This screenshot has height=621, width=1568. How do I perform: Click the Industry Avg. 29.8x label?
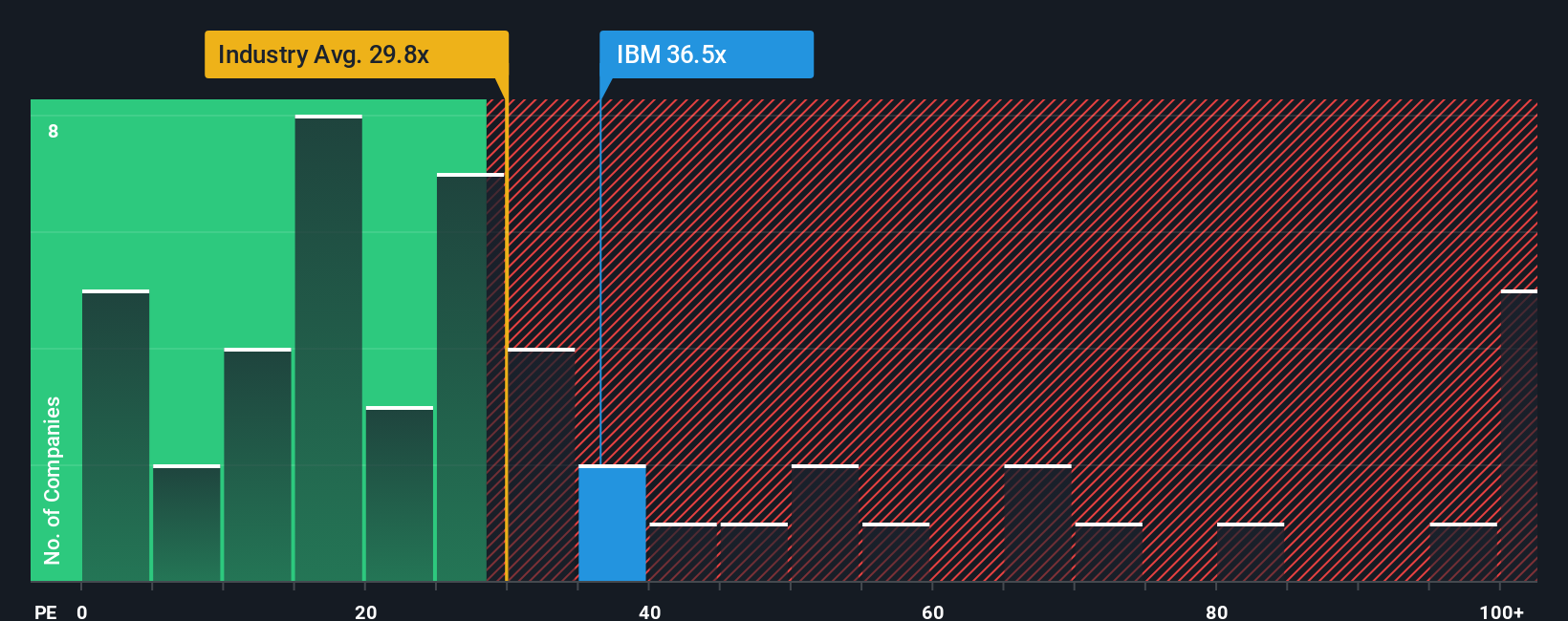coord(356,54)
